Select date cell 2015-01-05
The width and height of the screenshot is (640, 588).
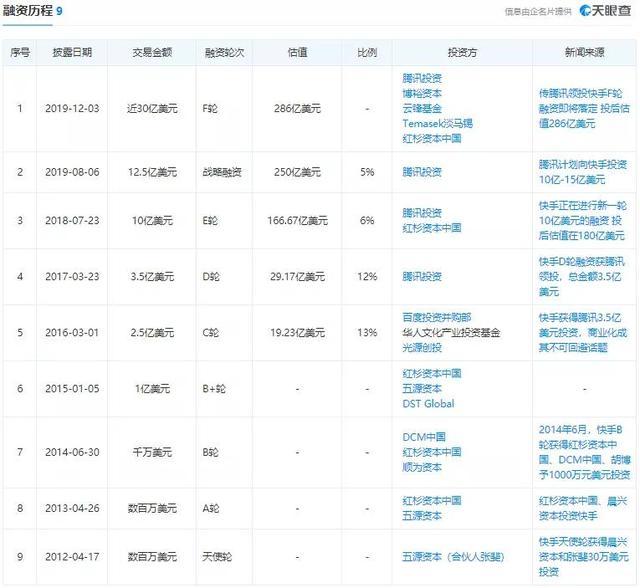(x=72, y=388)
